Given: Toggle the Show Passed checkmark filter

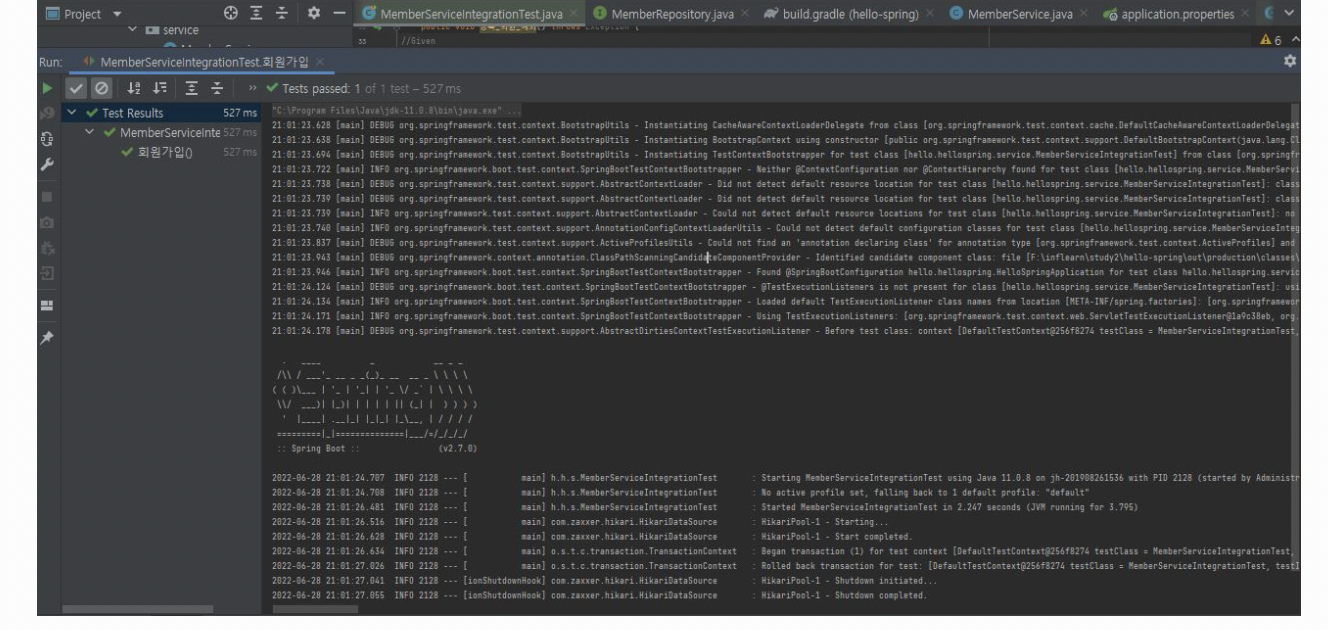Looking at the screenshot, I should [x=76, y=88].
